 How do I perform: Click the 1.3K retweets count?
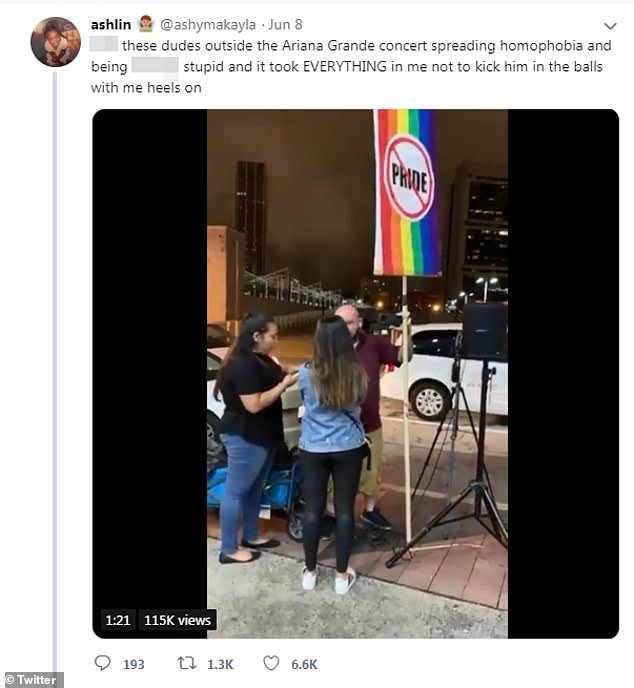click(x=220, y=664)
